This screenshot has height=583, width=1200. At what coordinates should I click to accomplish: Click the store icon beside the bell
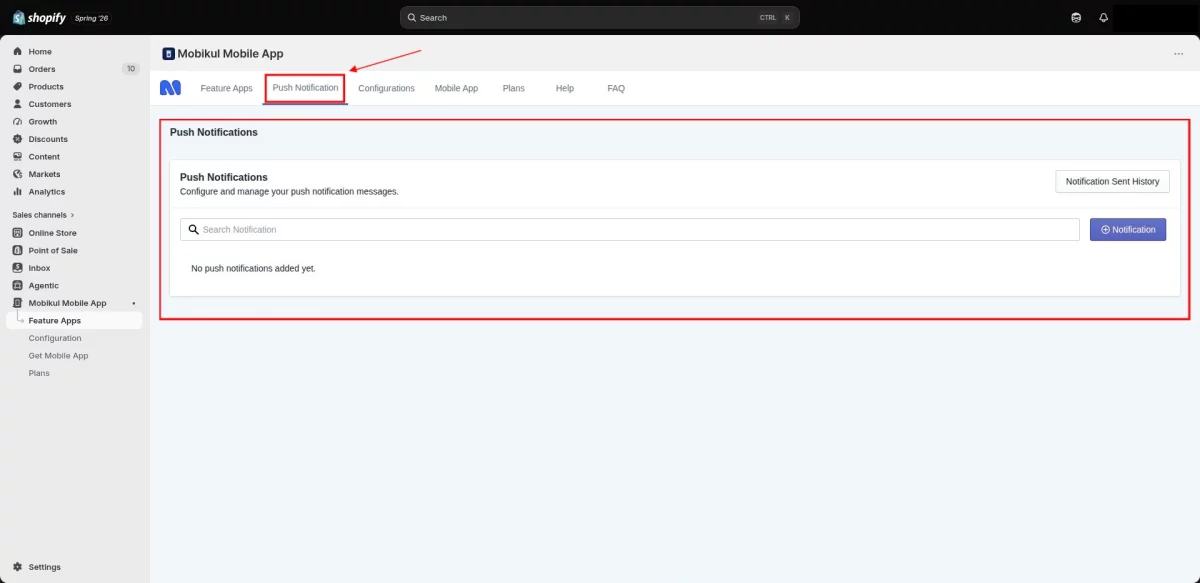coord(1076,17)
